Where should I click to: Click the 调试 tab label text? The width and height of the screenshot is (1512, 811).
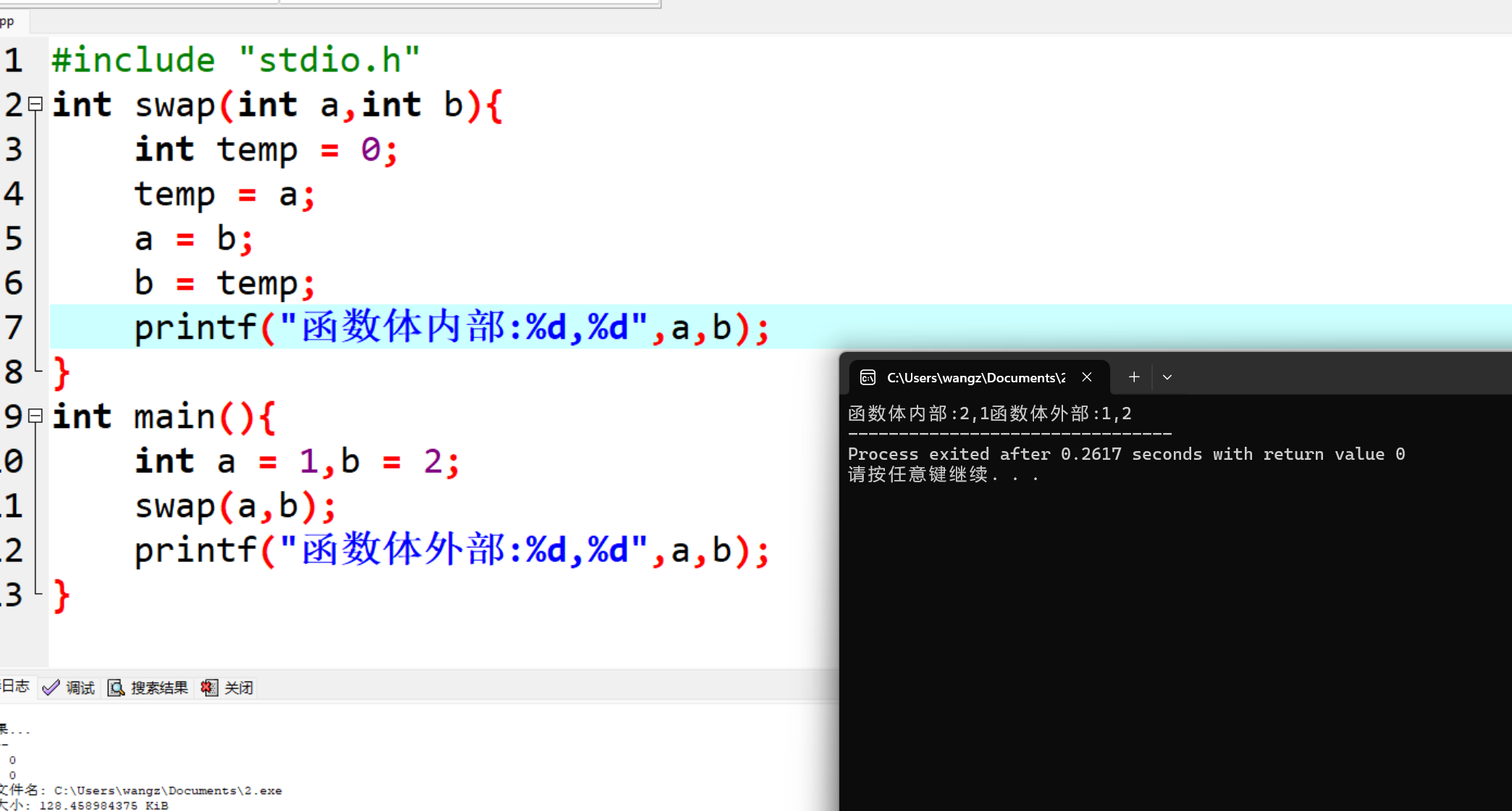tap(80, 688)
